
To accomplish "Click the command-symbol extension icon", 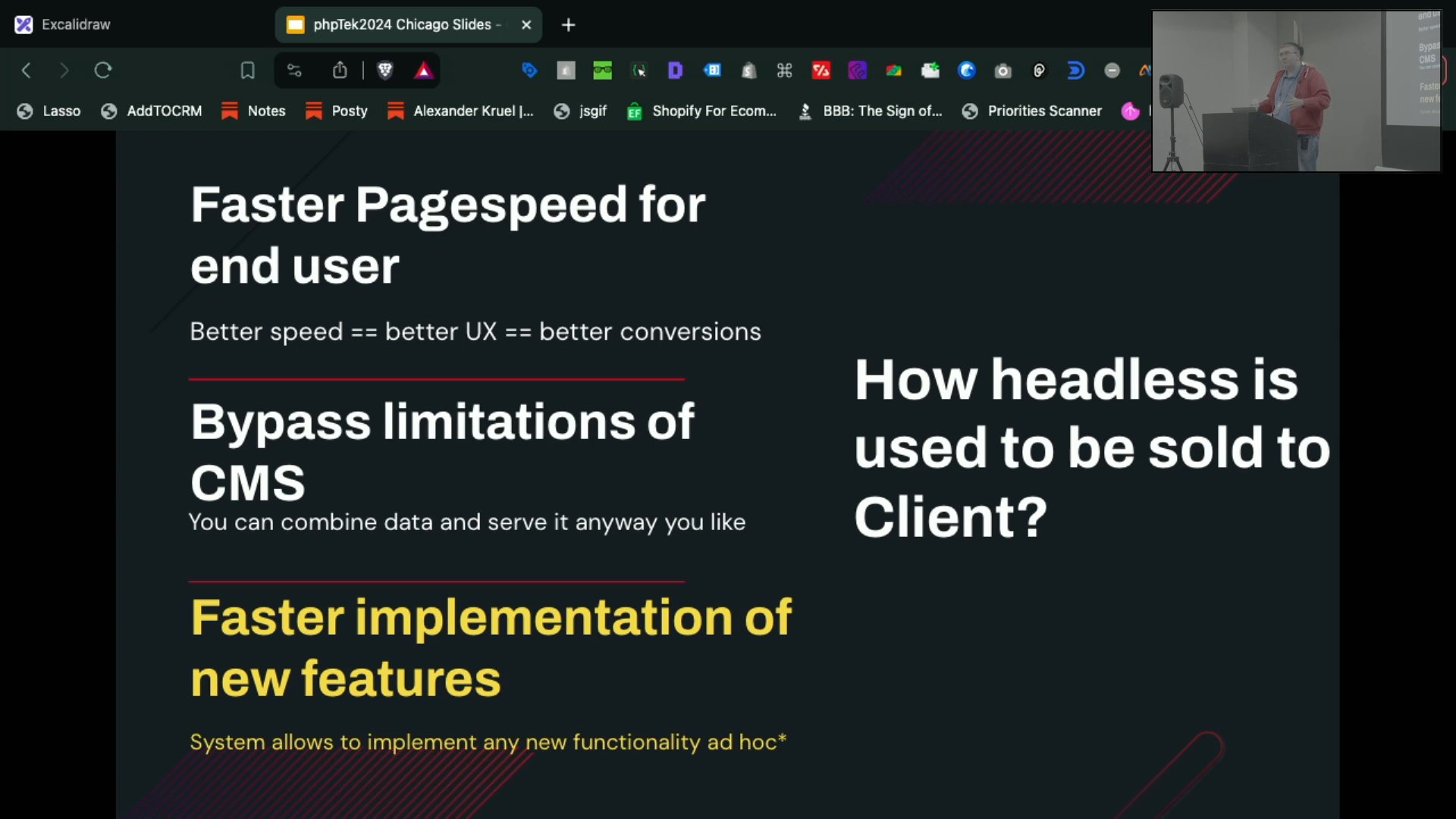I will click(785, 71).
